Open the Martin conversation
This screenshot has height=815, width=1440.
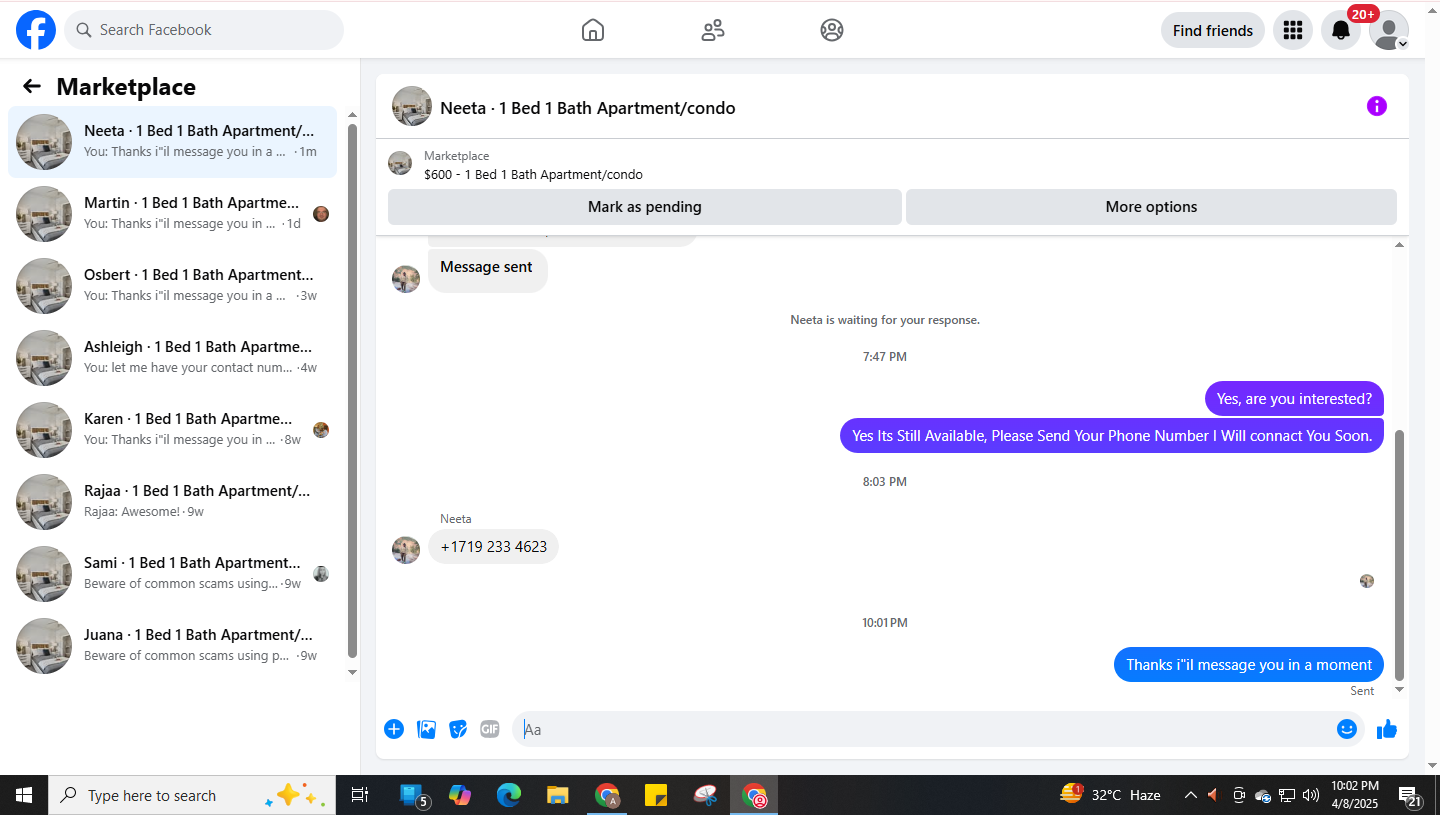click(172, 214)
